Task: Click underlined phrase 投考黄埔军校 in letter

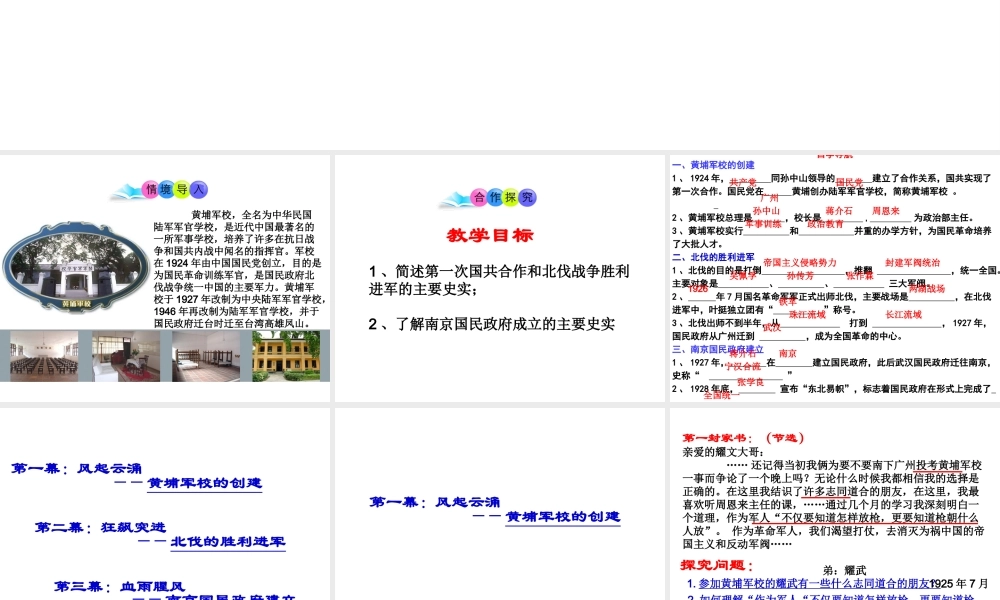Action: coord(947,465)
